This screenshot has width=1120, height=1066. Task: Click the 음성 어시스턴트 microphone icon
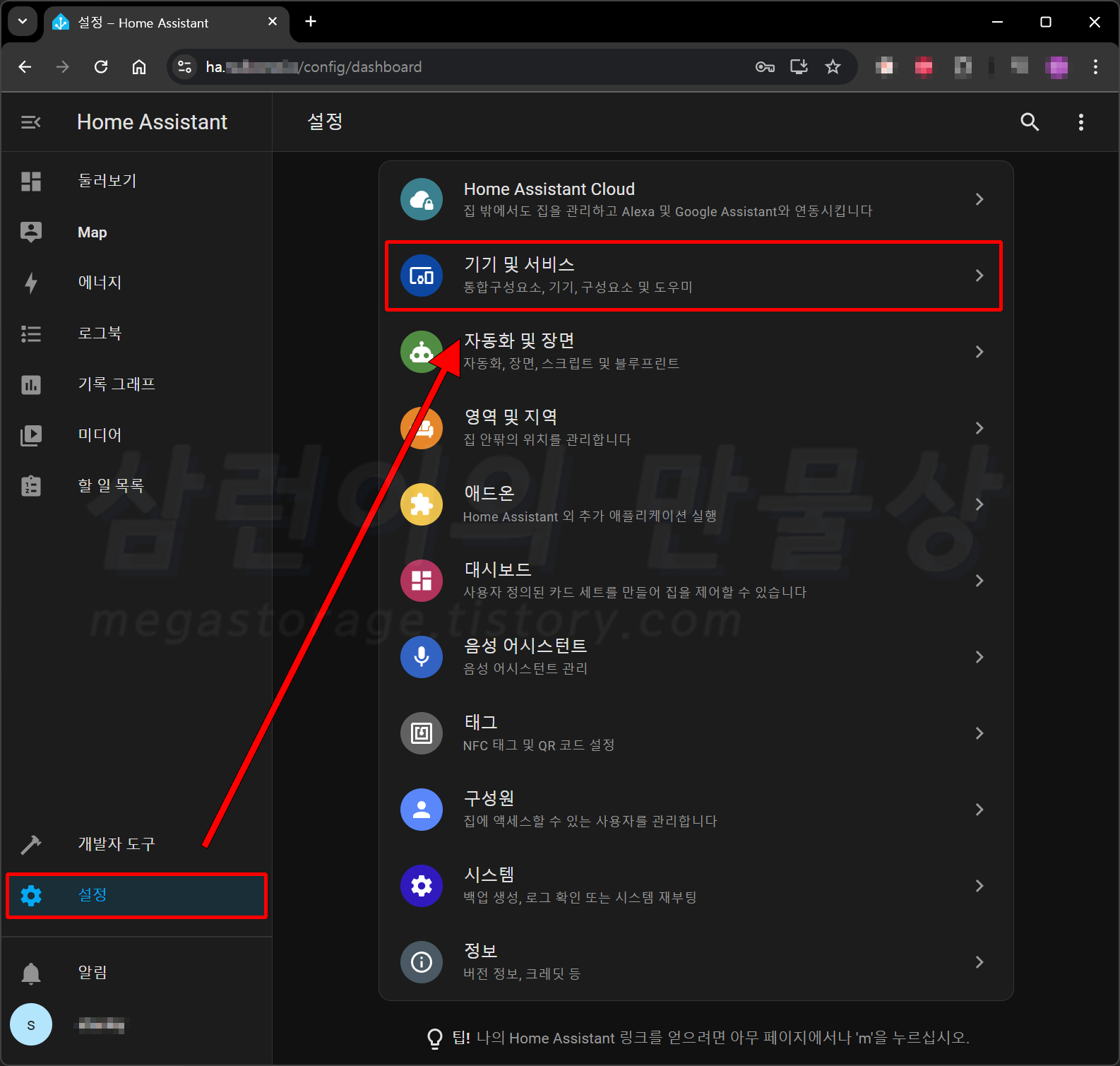click(422, 657)
